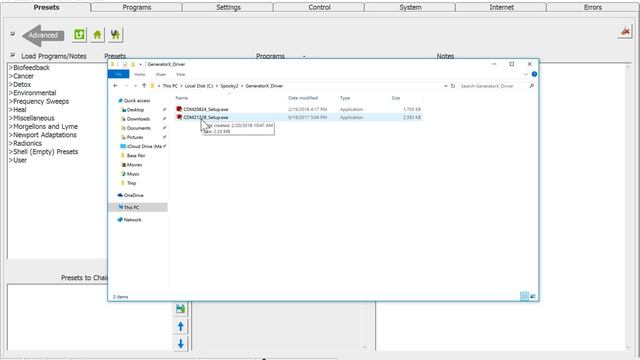Open the View ribbon tab in Explorer
This screenshot has width=640, height=360.
click(x=180, y=74)
